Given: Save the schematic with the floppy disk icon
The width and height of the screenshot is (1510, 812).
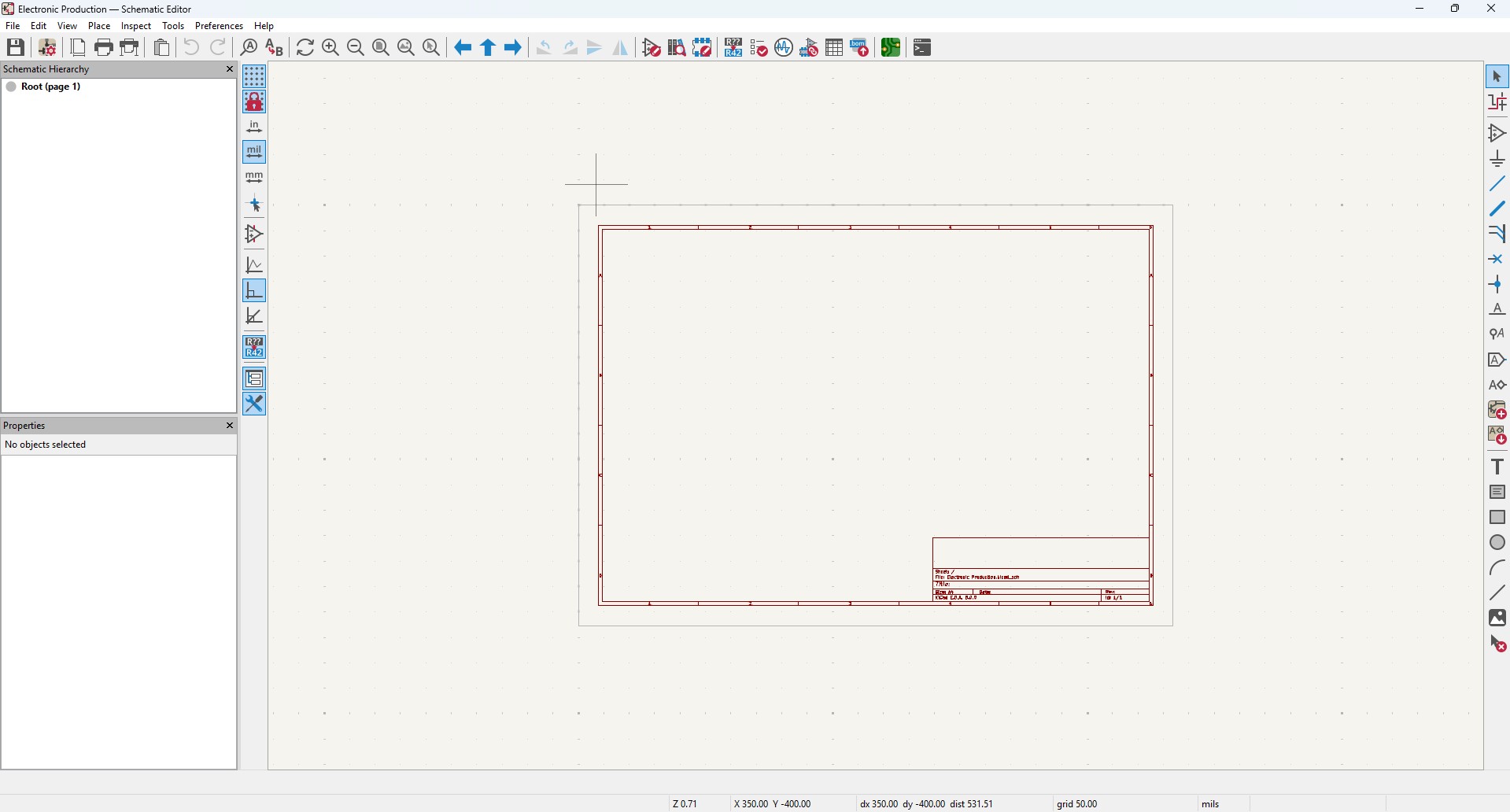Looking at the screenshot, I should (16, 47).
